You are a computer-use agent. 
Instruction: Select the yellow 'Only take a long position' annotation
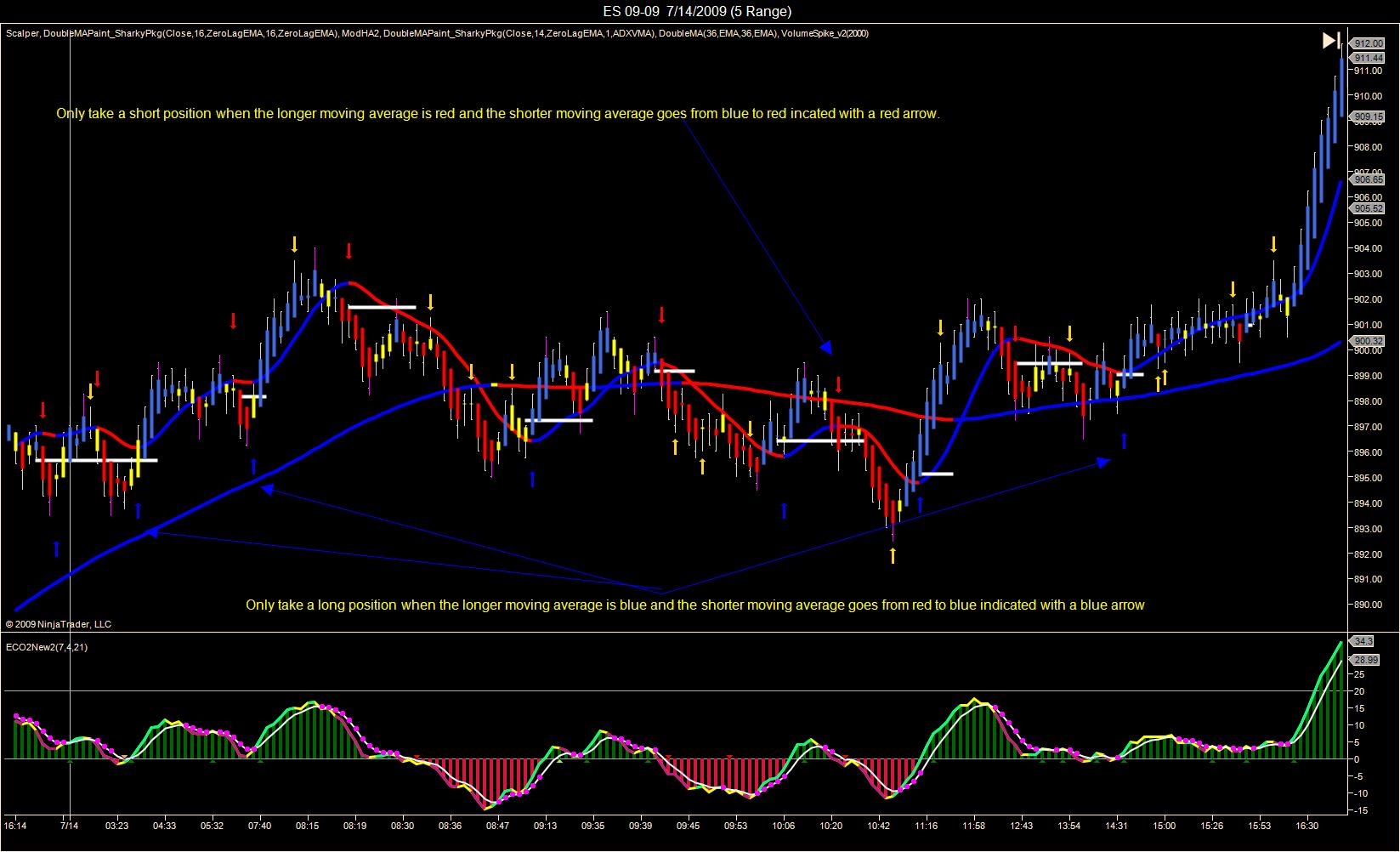(695, 605)
